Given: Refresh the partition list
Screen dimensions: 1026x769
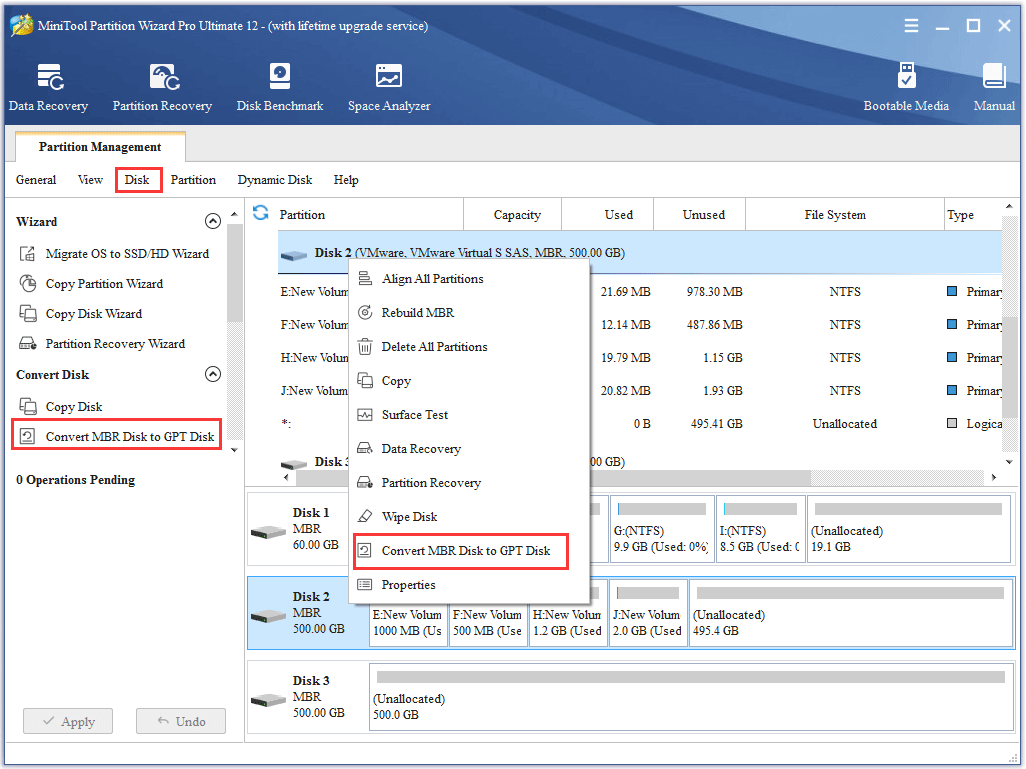Looking at the screenshot, I should (x=260, y=213).
